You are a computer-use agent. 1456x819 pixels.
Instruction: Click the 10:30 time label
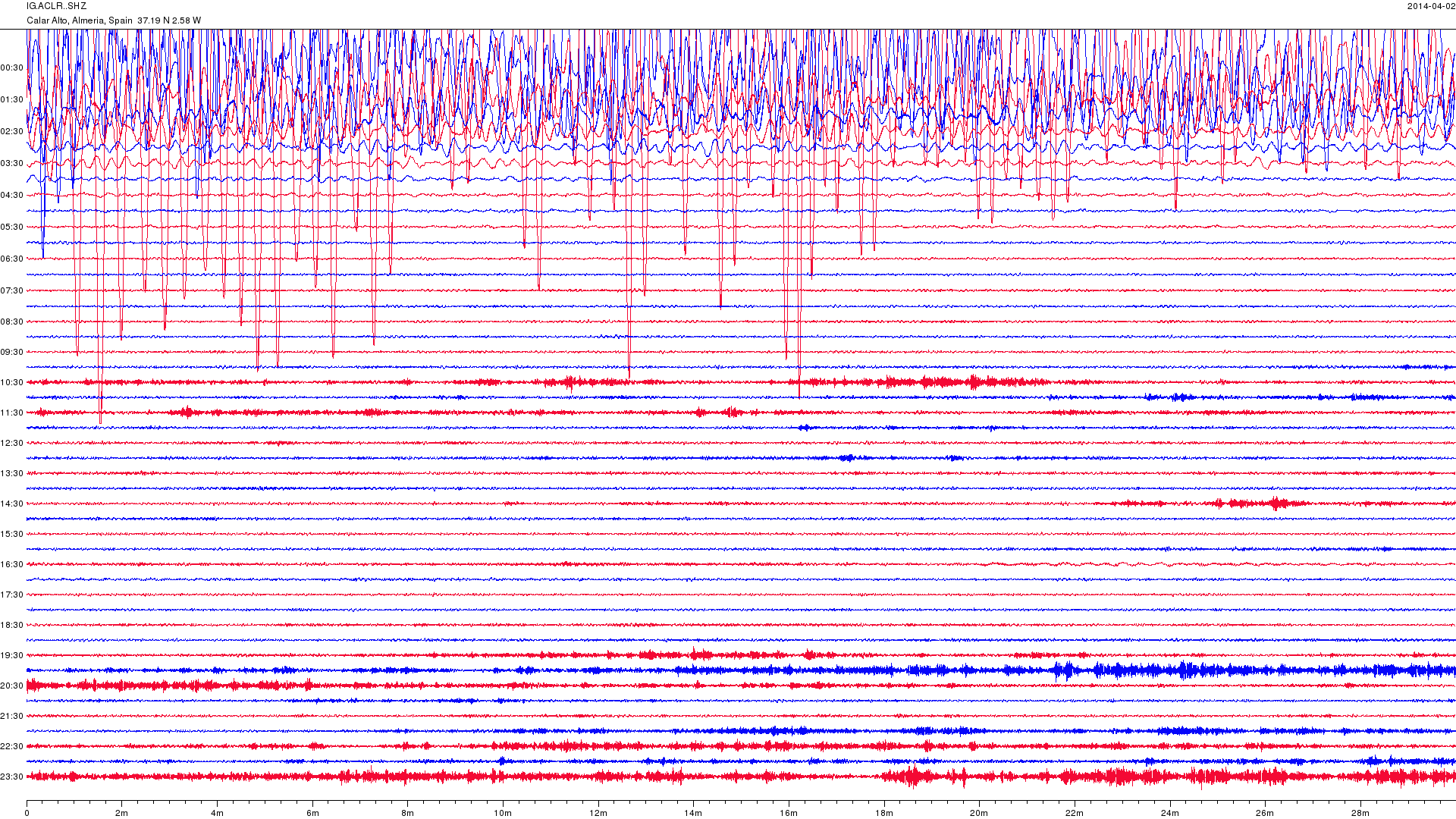[x=12, y=383]
